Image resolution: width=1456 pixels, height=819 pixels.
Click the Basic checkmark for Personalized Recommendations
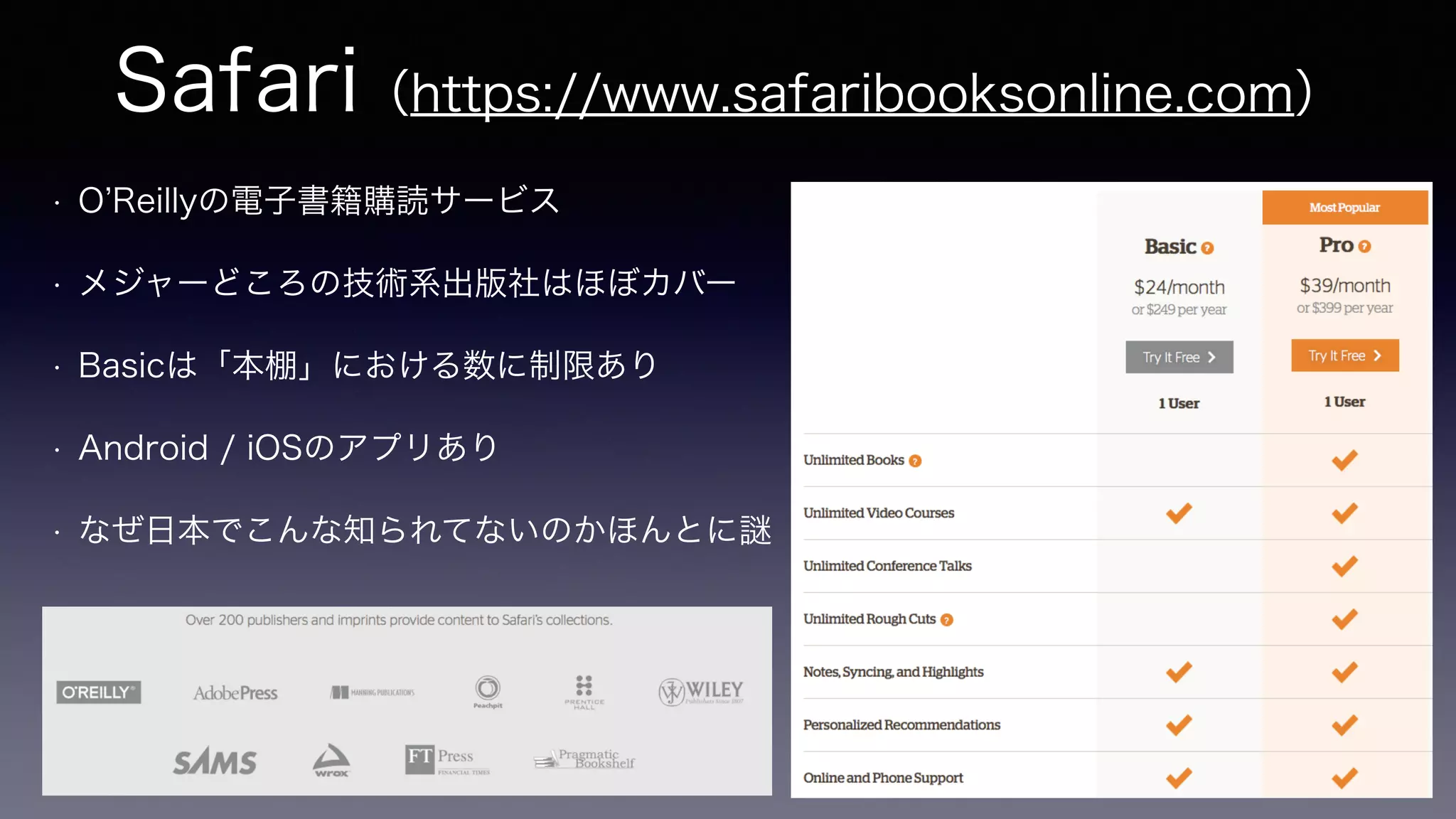point(1179,725)
